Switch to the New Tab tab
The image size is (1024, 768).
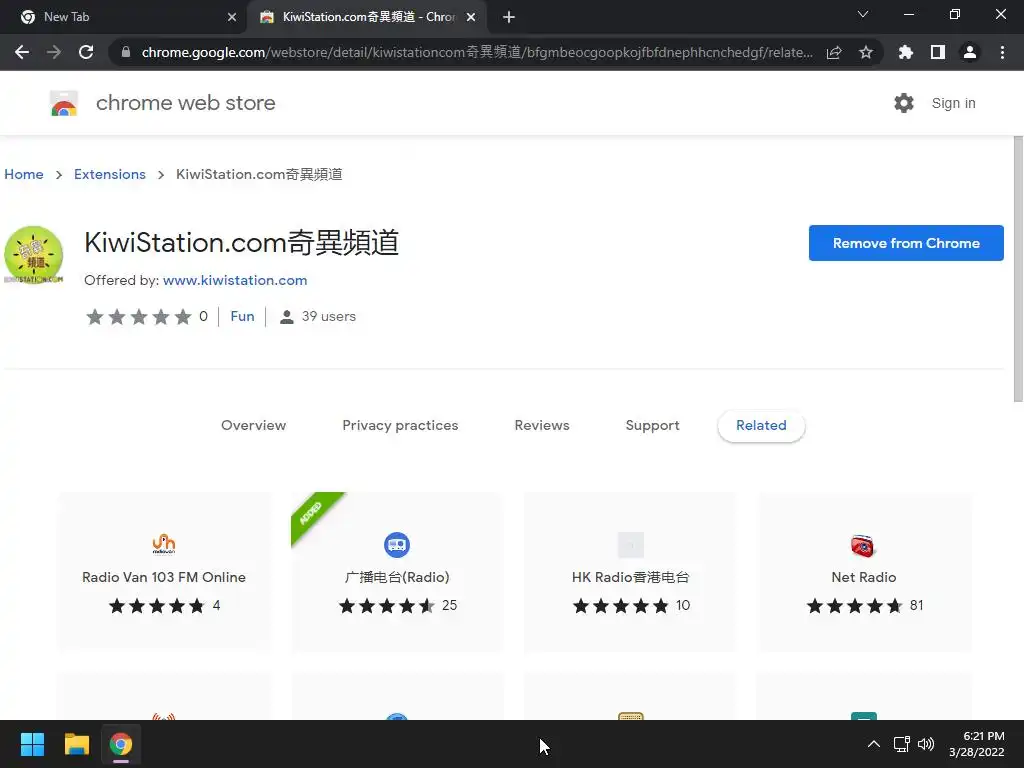[123, 17]
